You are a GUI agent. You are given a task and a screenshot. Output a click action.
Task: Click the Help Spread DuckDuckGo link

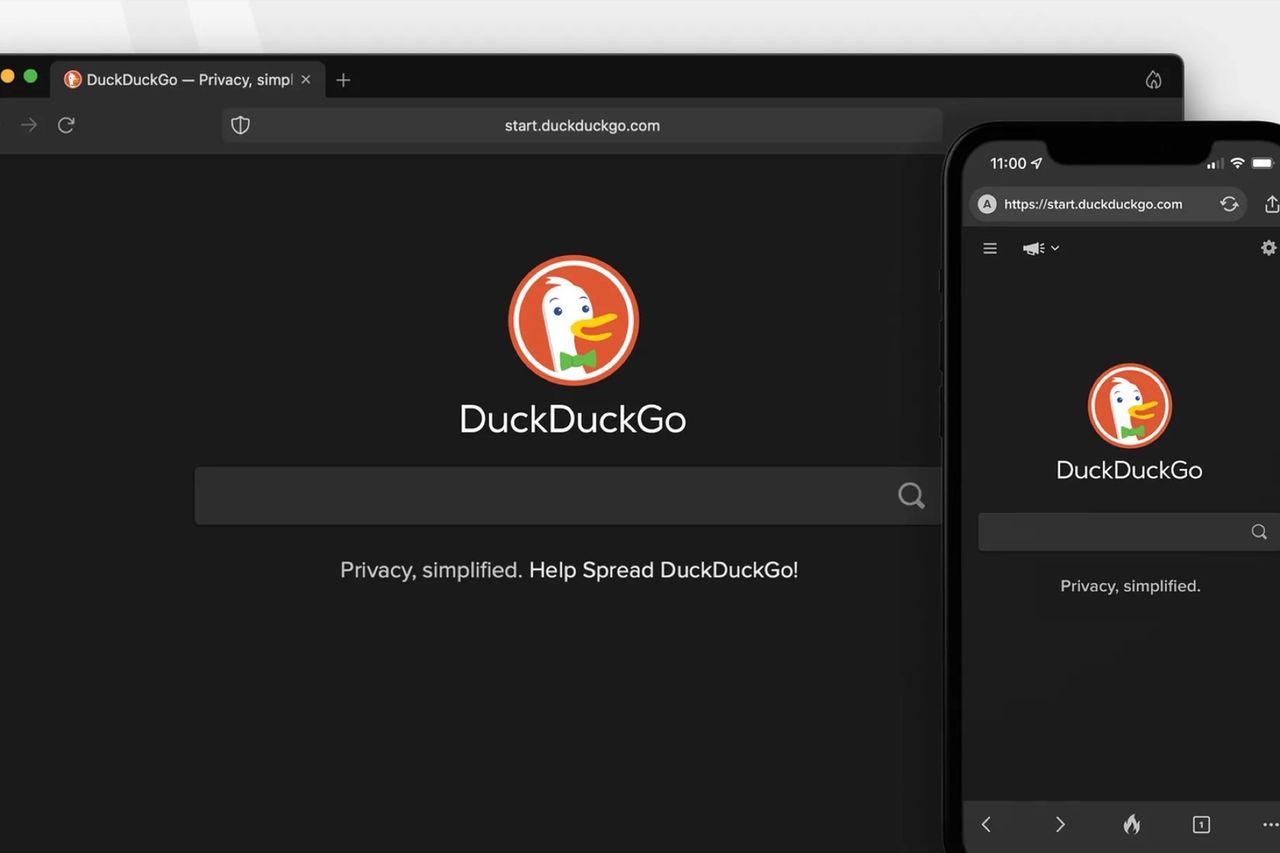click(663, 569)
